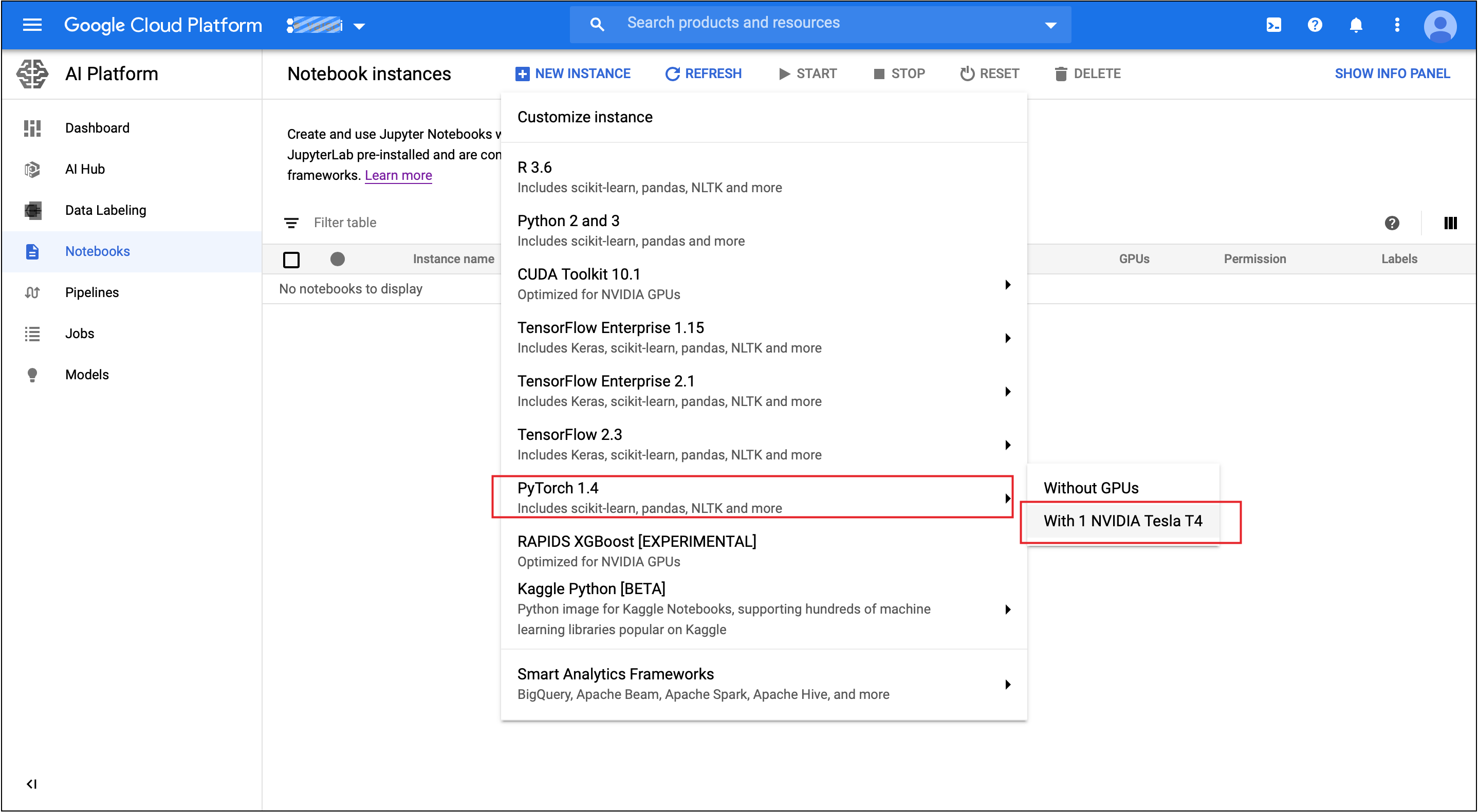The image size is (1478, 812).
Task: Click the DELETE button
Action: click(x=1087, y=73)
